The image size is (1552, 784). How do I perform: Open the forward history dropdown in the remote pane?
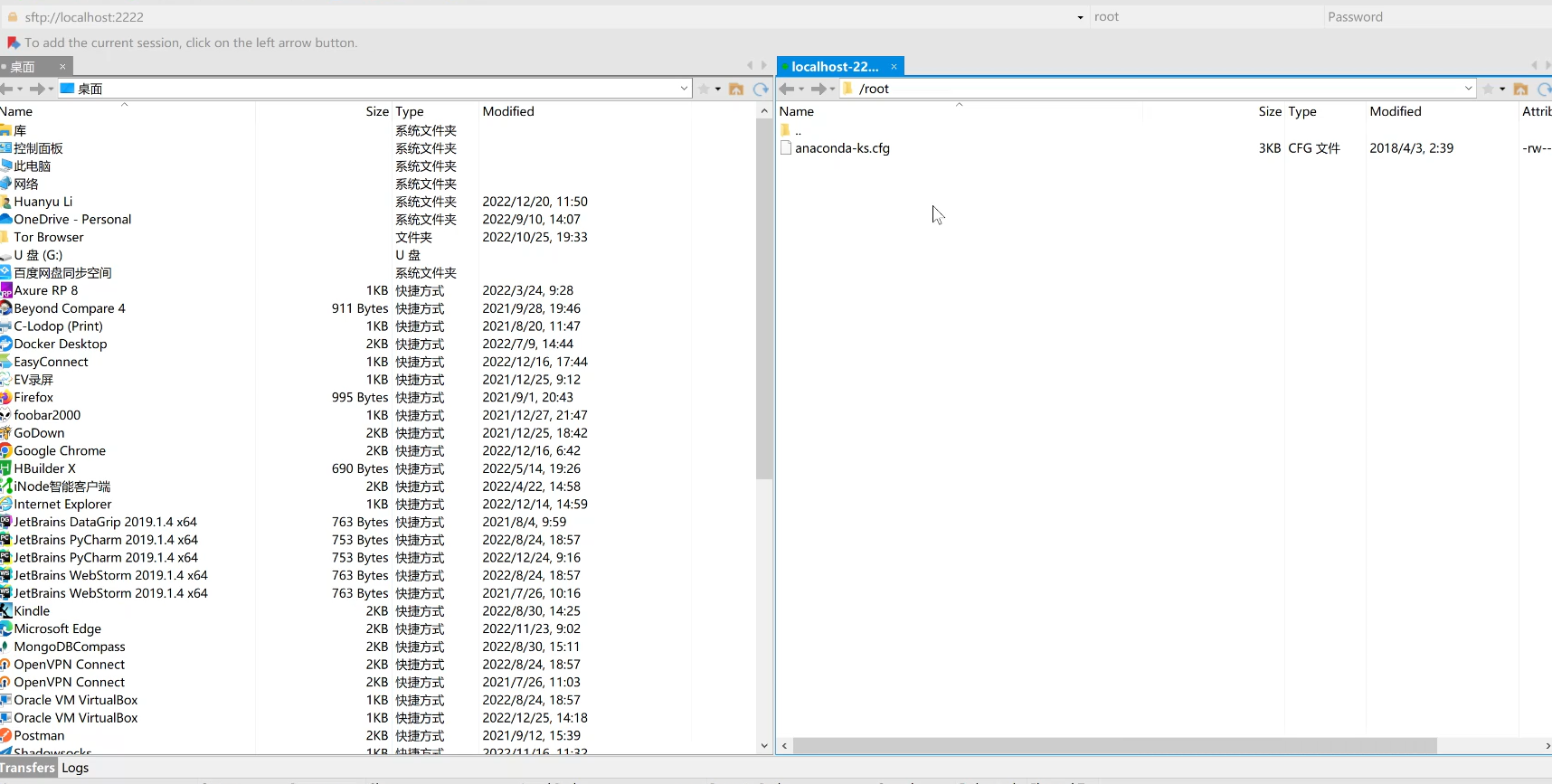point(832,89)
